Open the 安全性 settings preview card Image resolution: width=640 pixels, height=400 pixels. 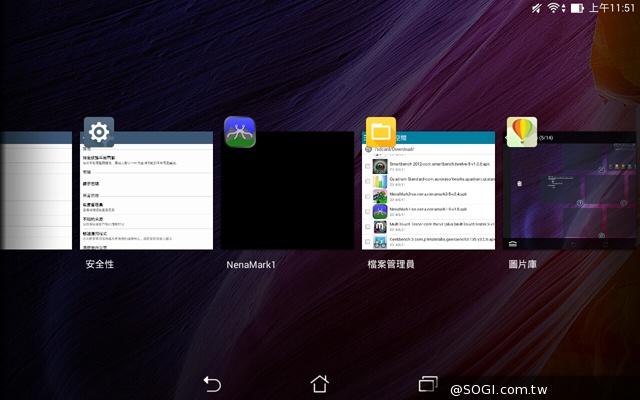(147, 191)
